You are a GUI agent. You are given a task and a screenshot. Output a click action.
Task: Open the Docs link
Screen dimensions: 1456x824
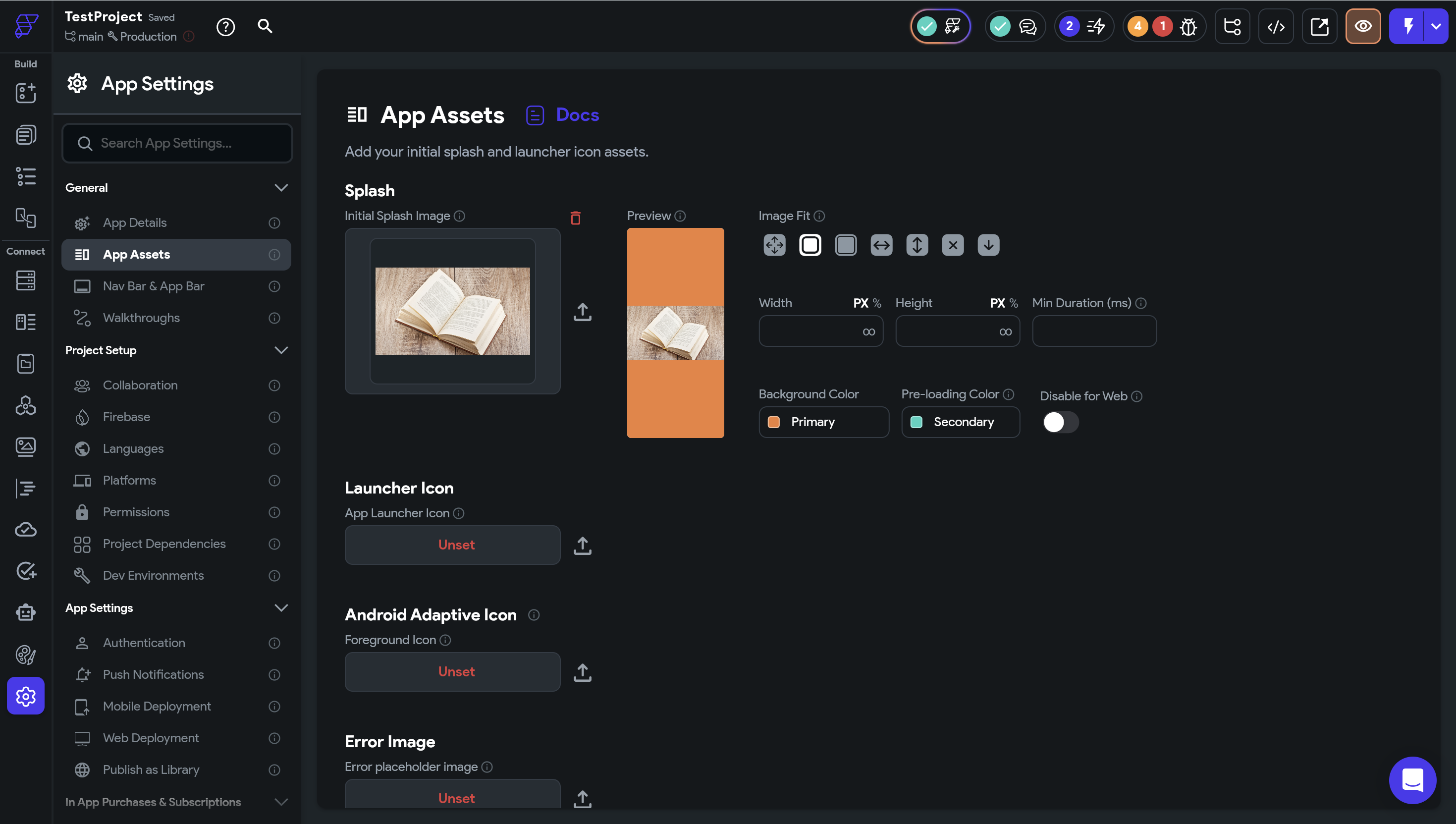pos(577,115)
